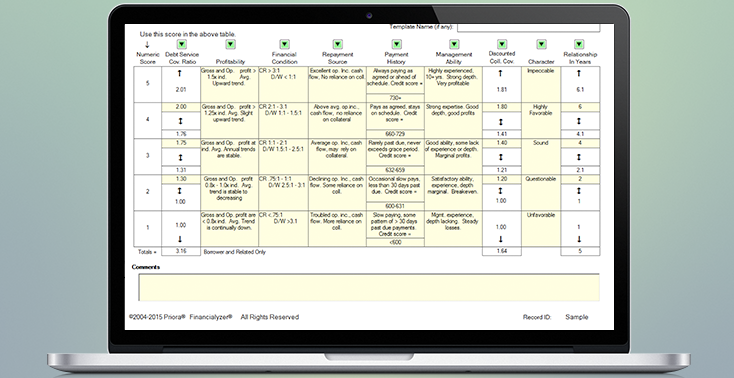Select the 1.80 Discounted Coll. Cov. cell
The width and height of the screenshot is (734, 378).
pyautogui.click(x=501, y=107)
